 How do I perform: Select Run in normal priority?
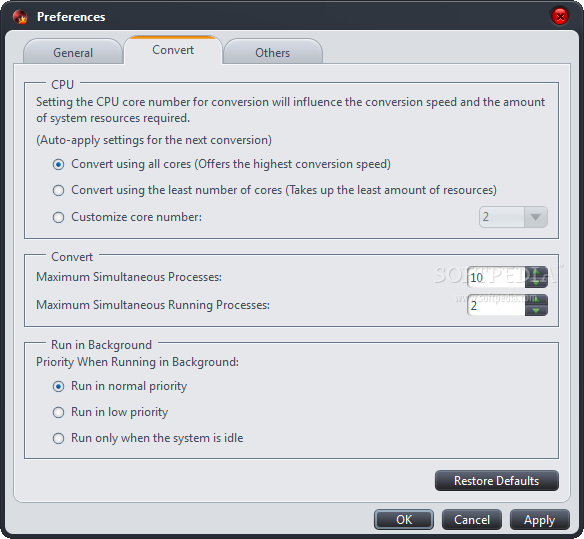point(58,386)
